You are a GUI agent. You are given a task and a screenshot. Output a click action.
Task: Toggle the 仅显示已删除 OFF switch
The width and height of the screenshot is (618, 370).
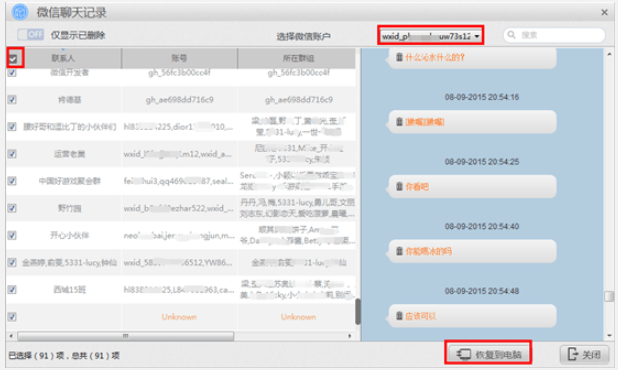click(x=30, y=35)
